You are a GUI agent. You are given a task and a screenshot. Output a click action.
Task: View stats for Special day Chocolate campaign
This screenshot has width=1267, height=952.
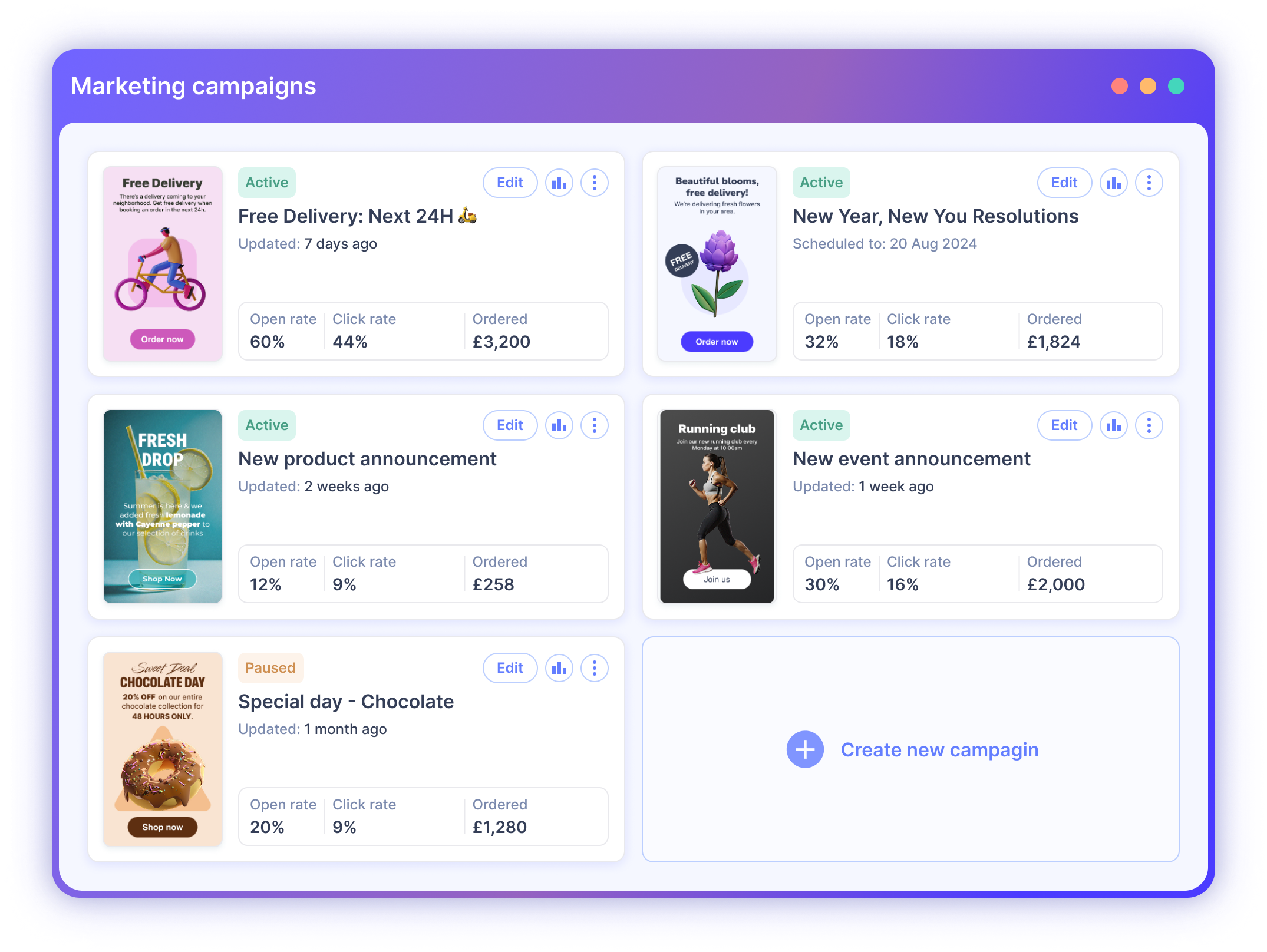(x=559, y=668)
